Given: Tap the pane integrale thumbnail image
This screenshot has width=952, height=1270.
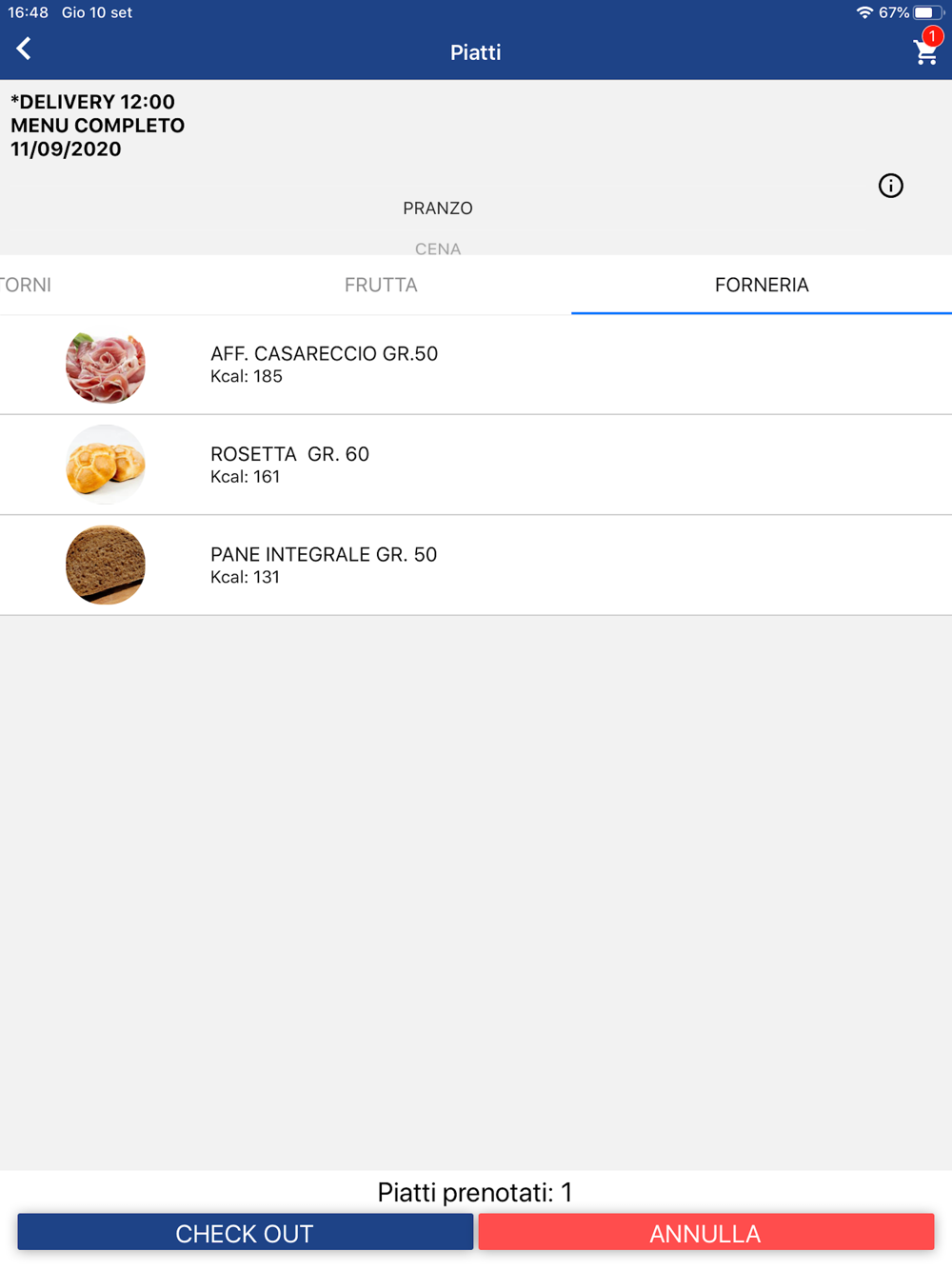Looking at the screenshot, I should [106, 566].
